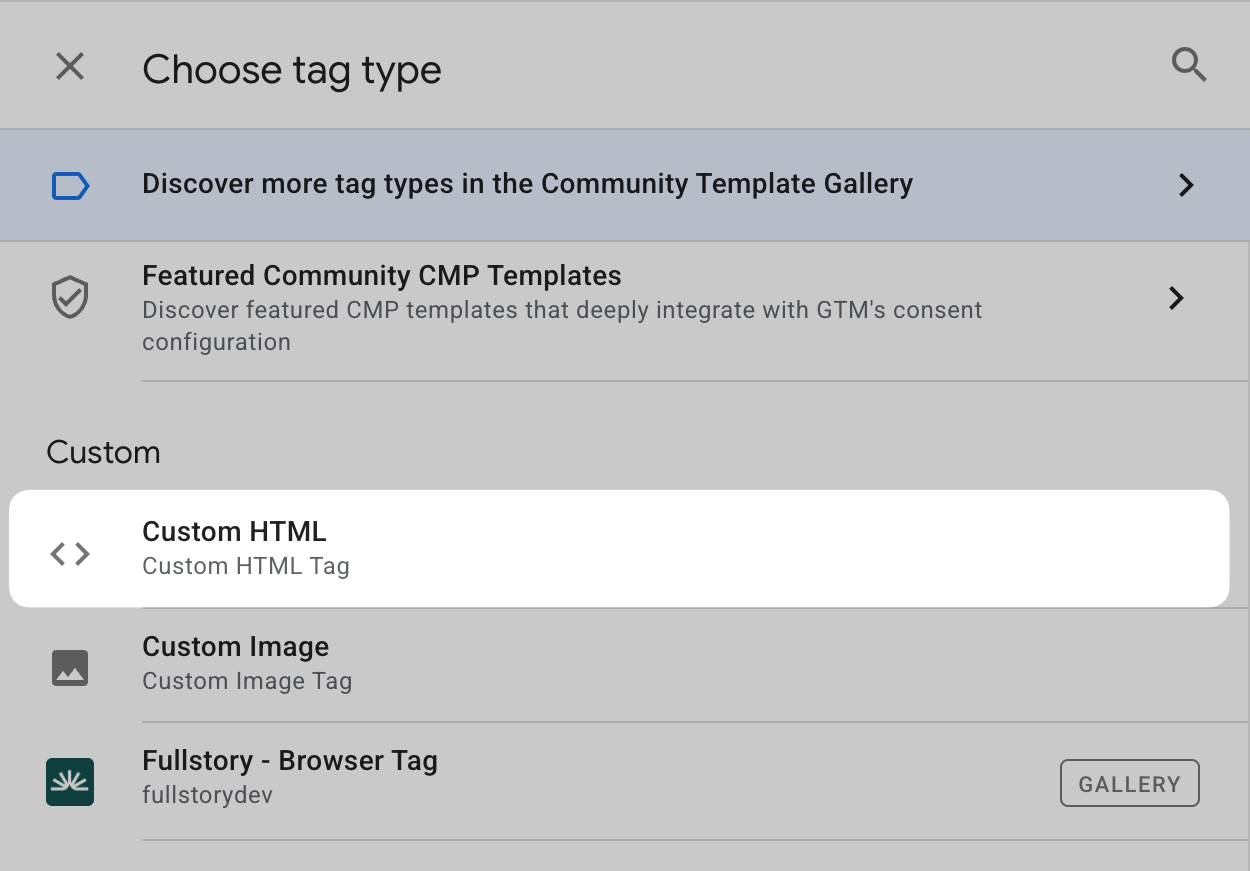Select the Custom HTML tag type
Image resolution: width=1250 pixels, height=871 pixels.
[619, 548]
